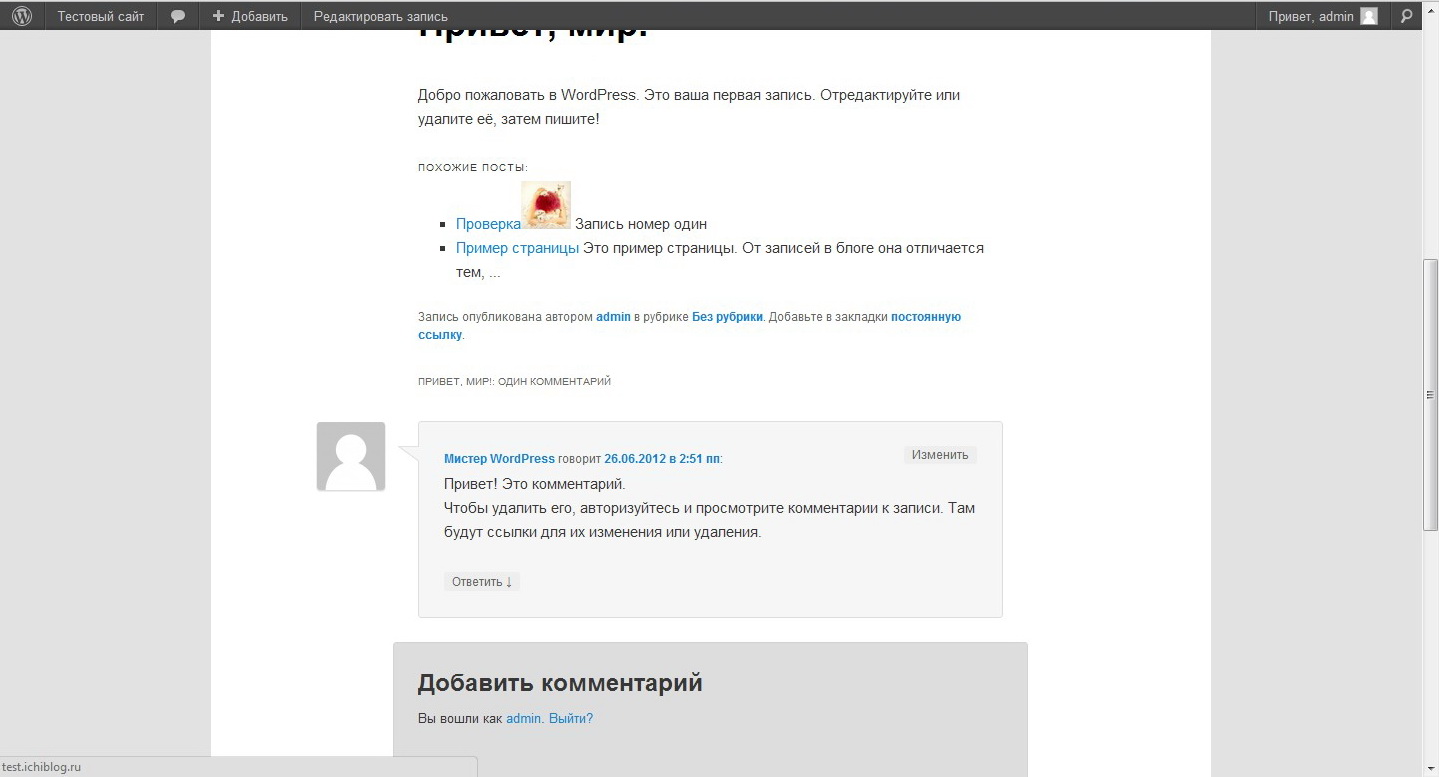Click the Изменить comment edit button
This screenshot has width=1439, height=777.
940,455
